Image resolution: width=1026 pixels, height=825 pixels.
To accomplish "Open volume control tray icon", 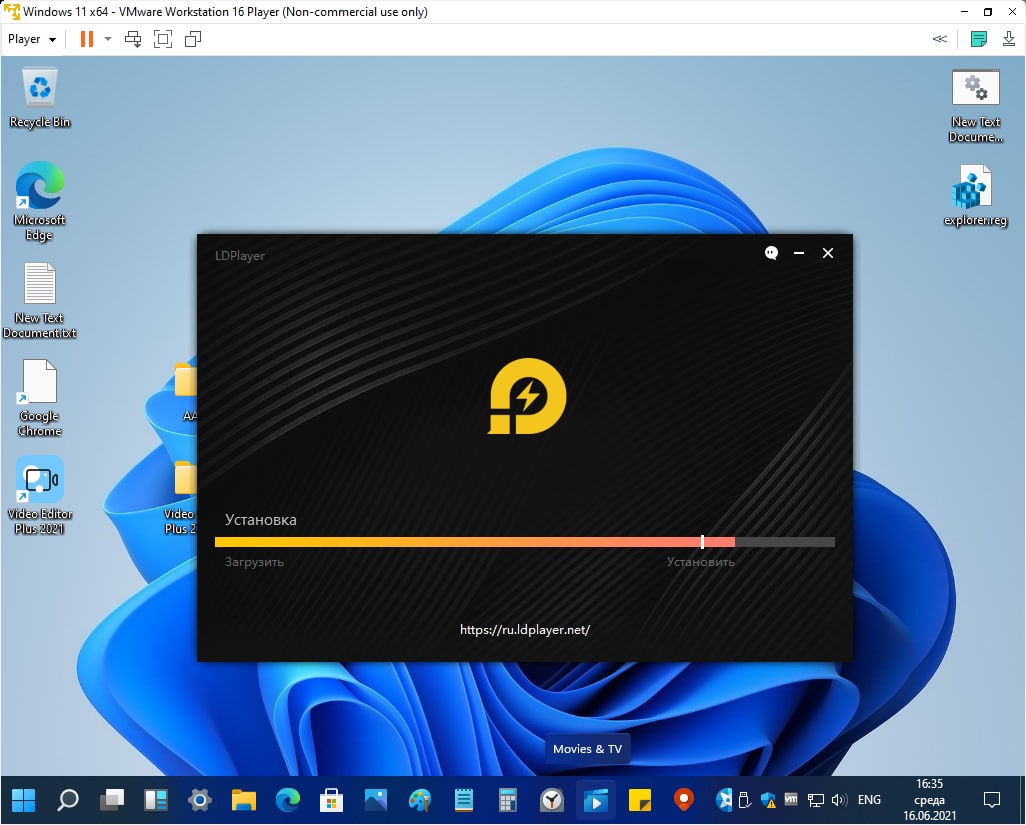I will coord(840,799).
